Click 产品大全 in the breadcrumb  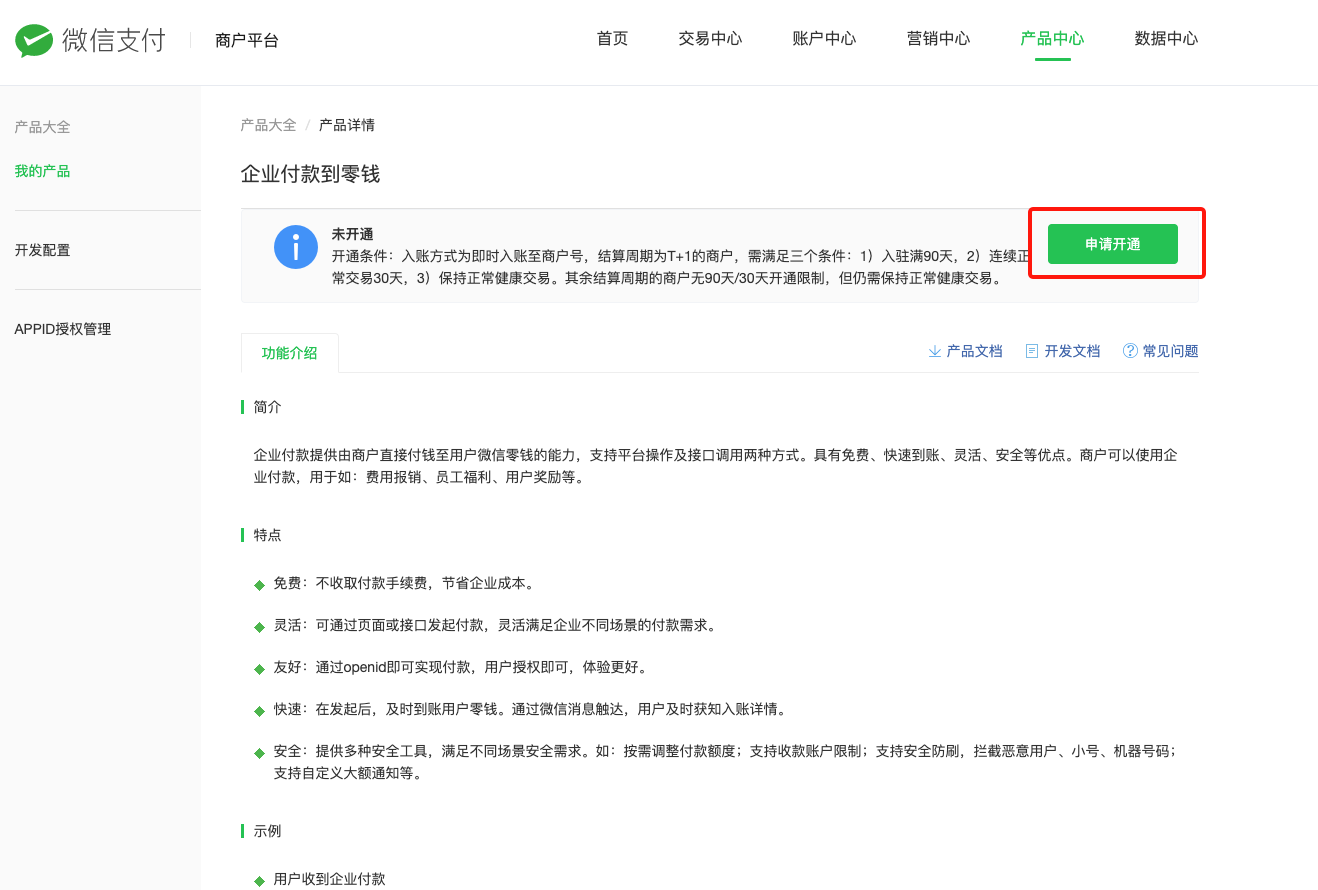point(269,125)
